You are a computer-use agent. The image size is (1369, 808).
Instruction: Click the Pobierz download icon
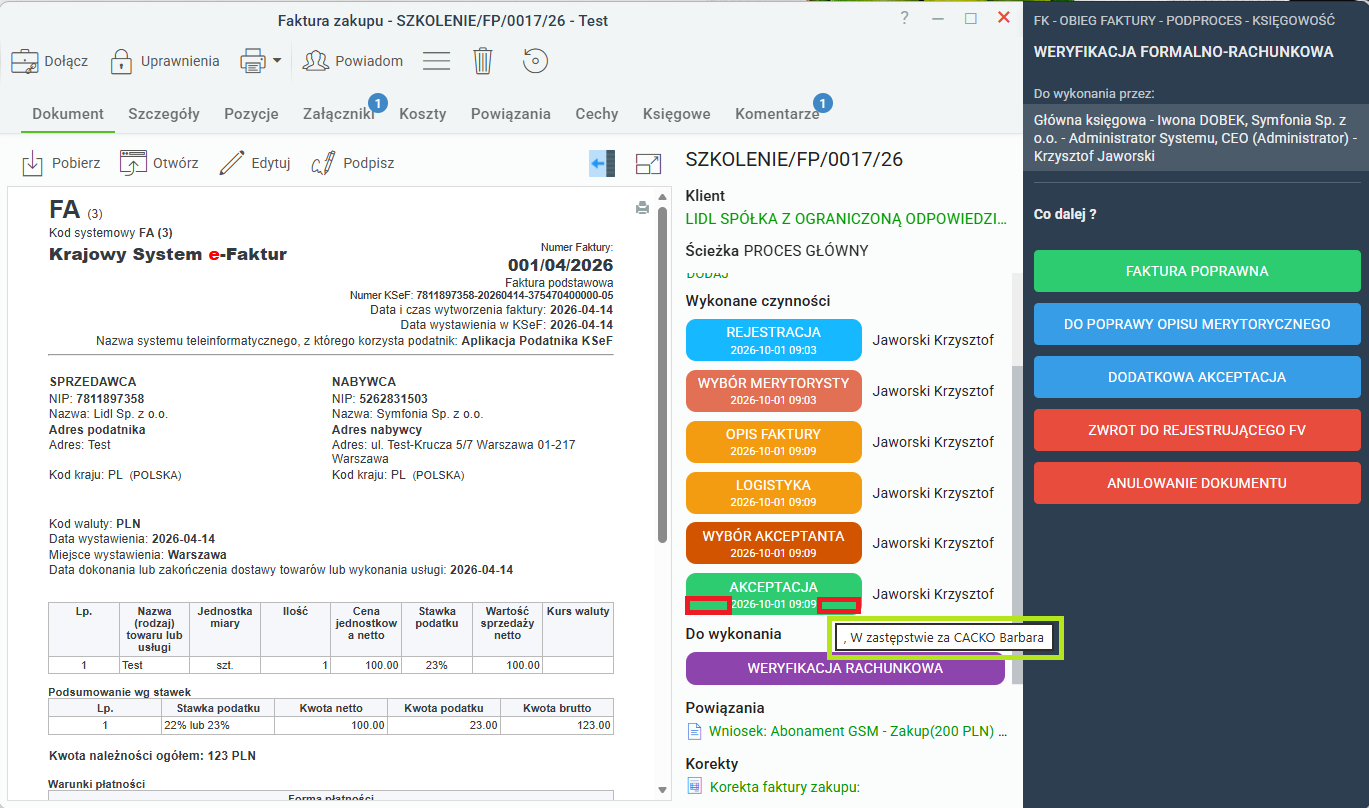click(x=33, y=163)
